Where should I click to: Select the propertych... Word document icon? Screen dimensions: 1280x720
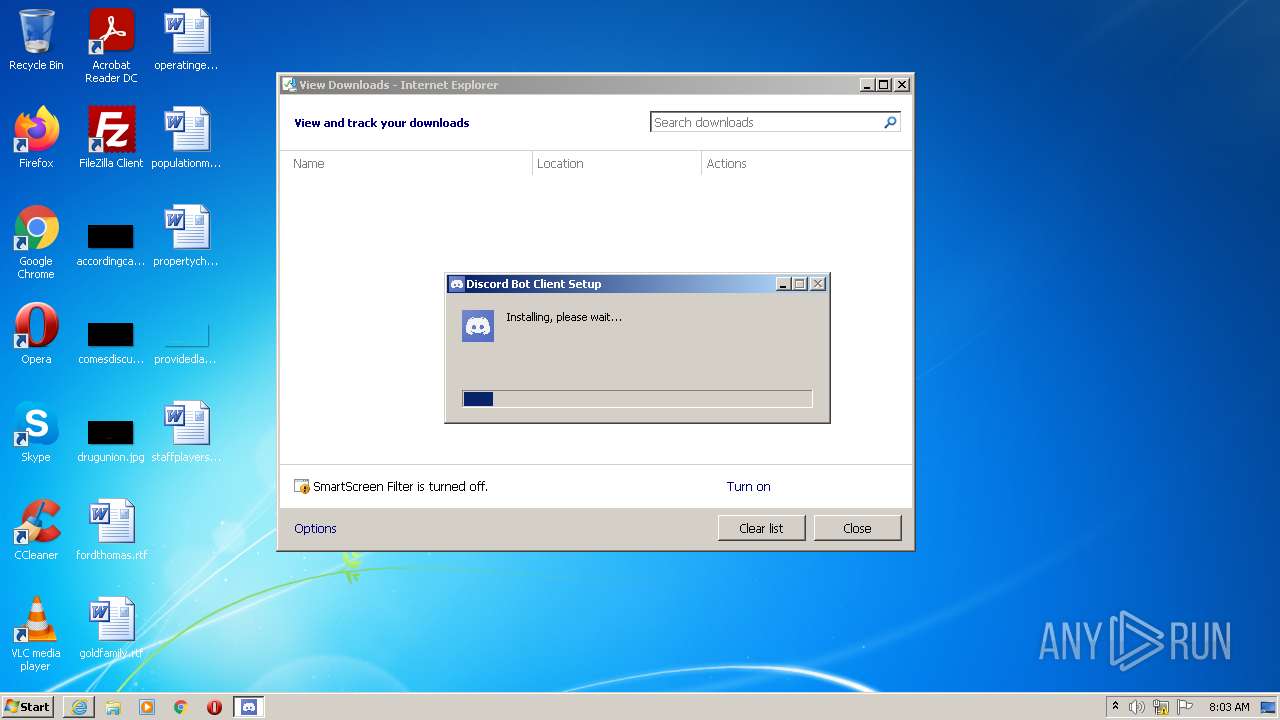186,237
